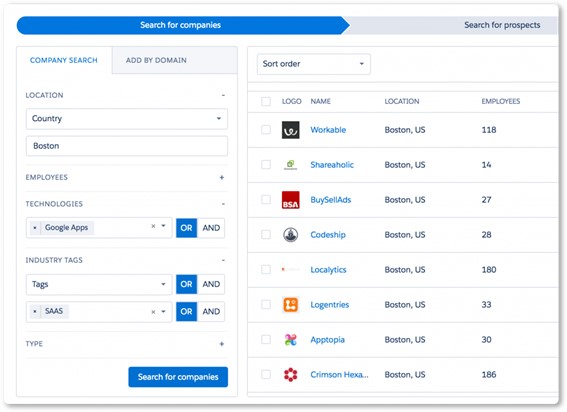Viewport: 567px width, 412px height.
Task: Click the LOCATION column header
Action: click(x=402, y=102)
